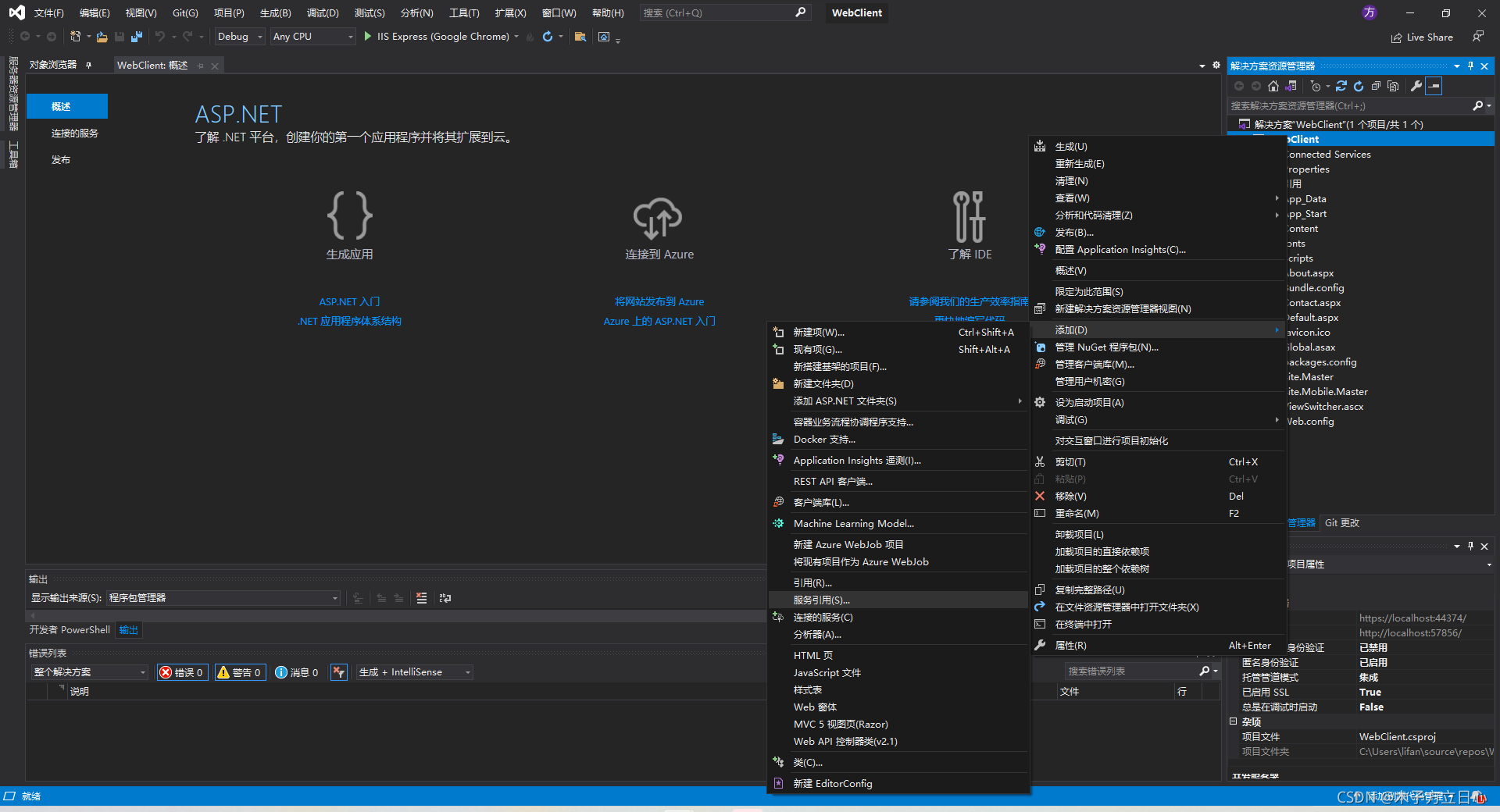Open the IIS Express browser target dropdown arrow
The height and width of the screenshot is (812, 1500).
point(516,37)
